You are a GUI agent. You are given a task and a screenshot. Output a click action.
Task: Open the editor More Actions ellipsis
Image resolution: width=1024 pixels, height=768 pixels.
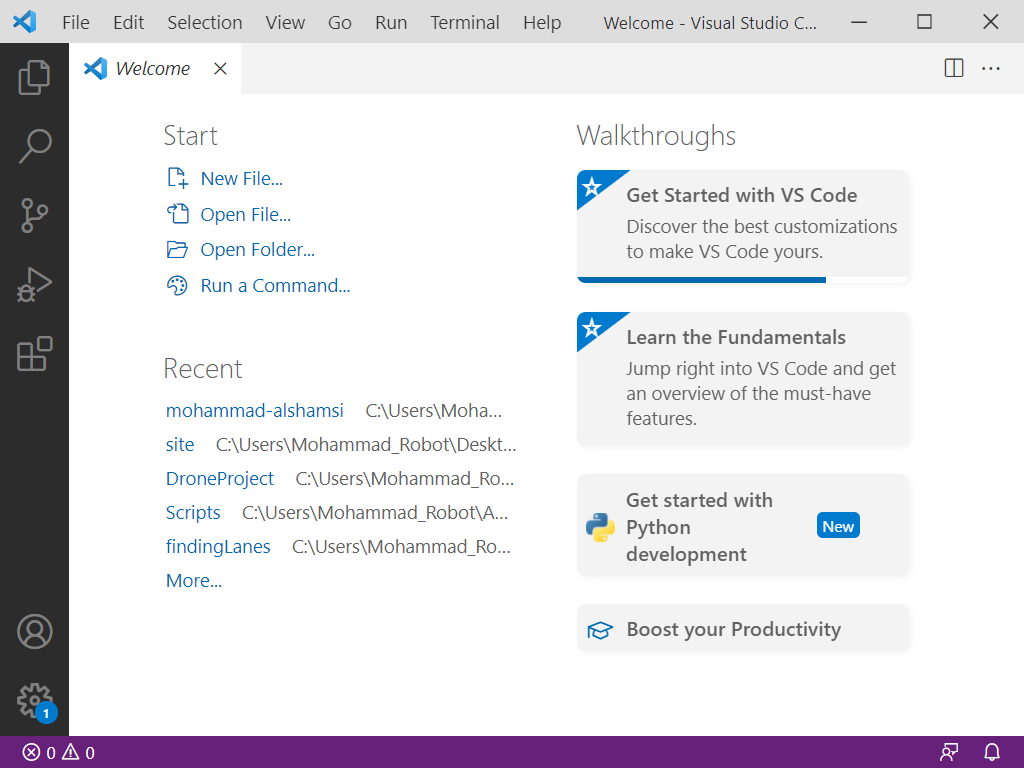click(991, 68)
